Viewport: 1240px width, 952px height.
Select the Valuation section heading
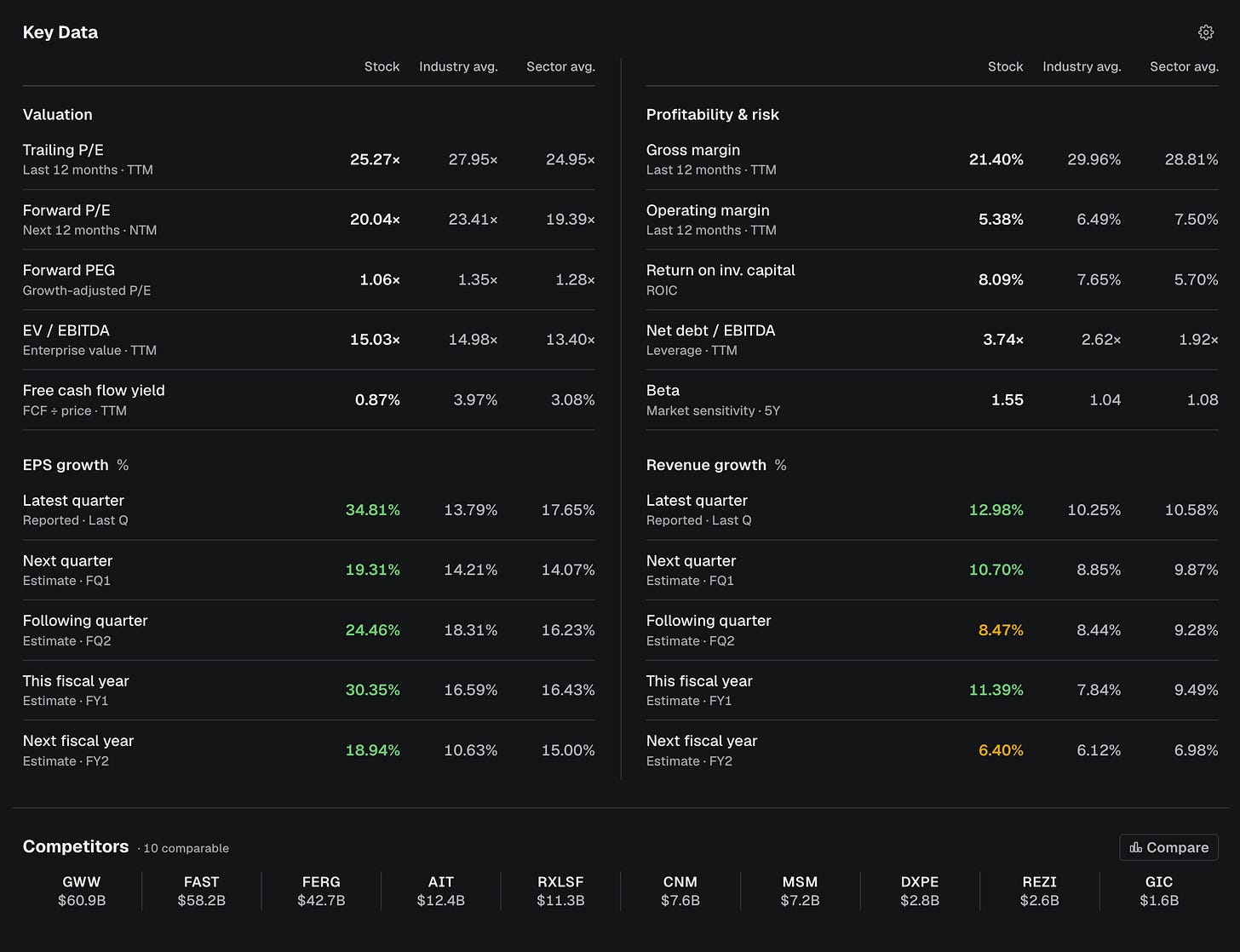click(58, 114)
